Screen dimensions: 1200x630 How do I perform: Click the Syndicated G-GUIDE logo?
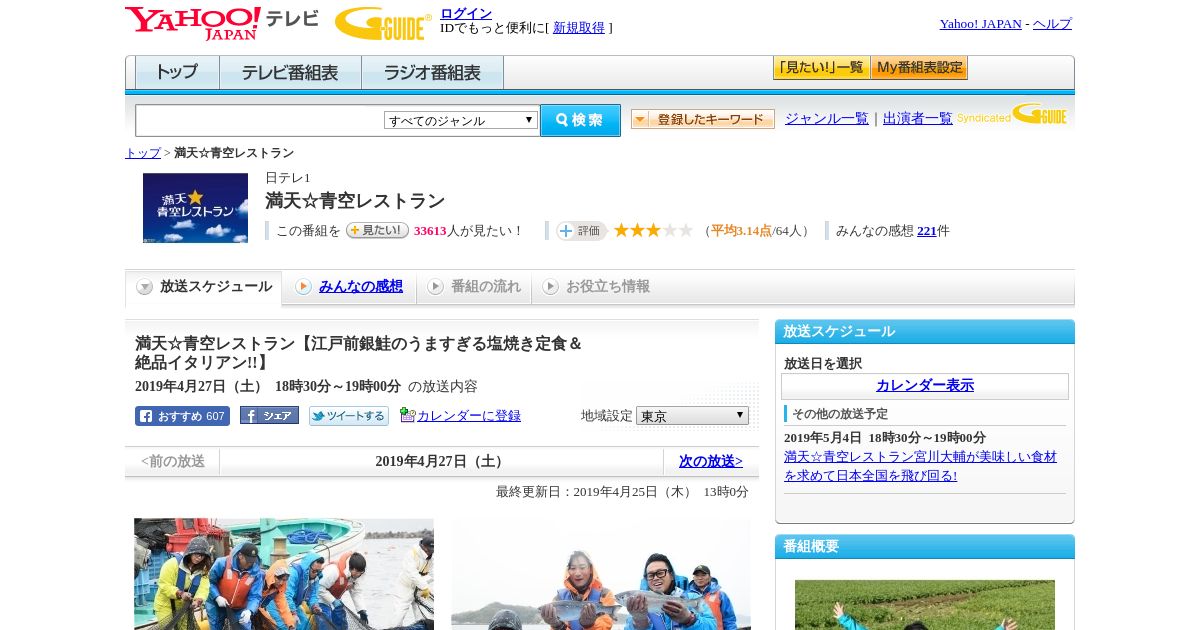pyautogui.click(x=1012, y=114)
